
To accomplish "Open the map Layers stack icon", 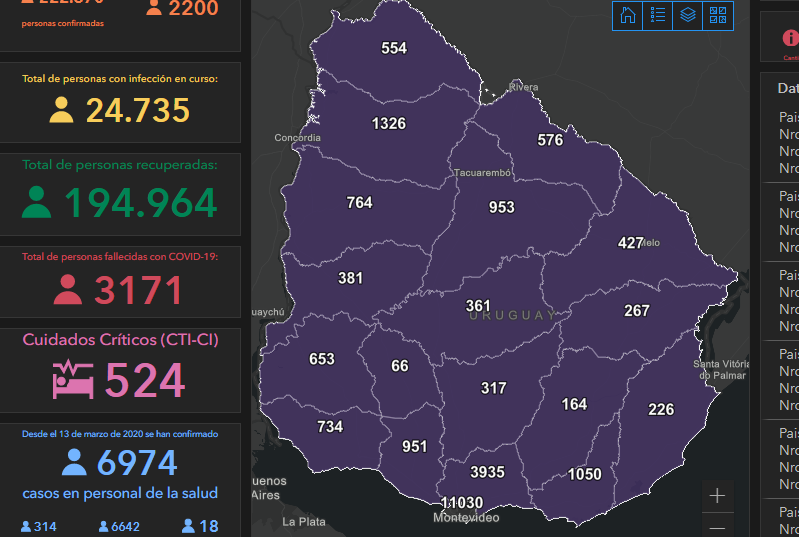I will [x=687, y=15].
